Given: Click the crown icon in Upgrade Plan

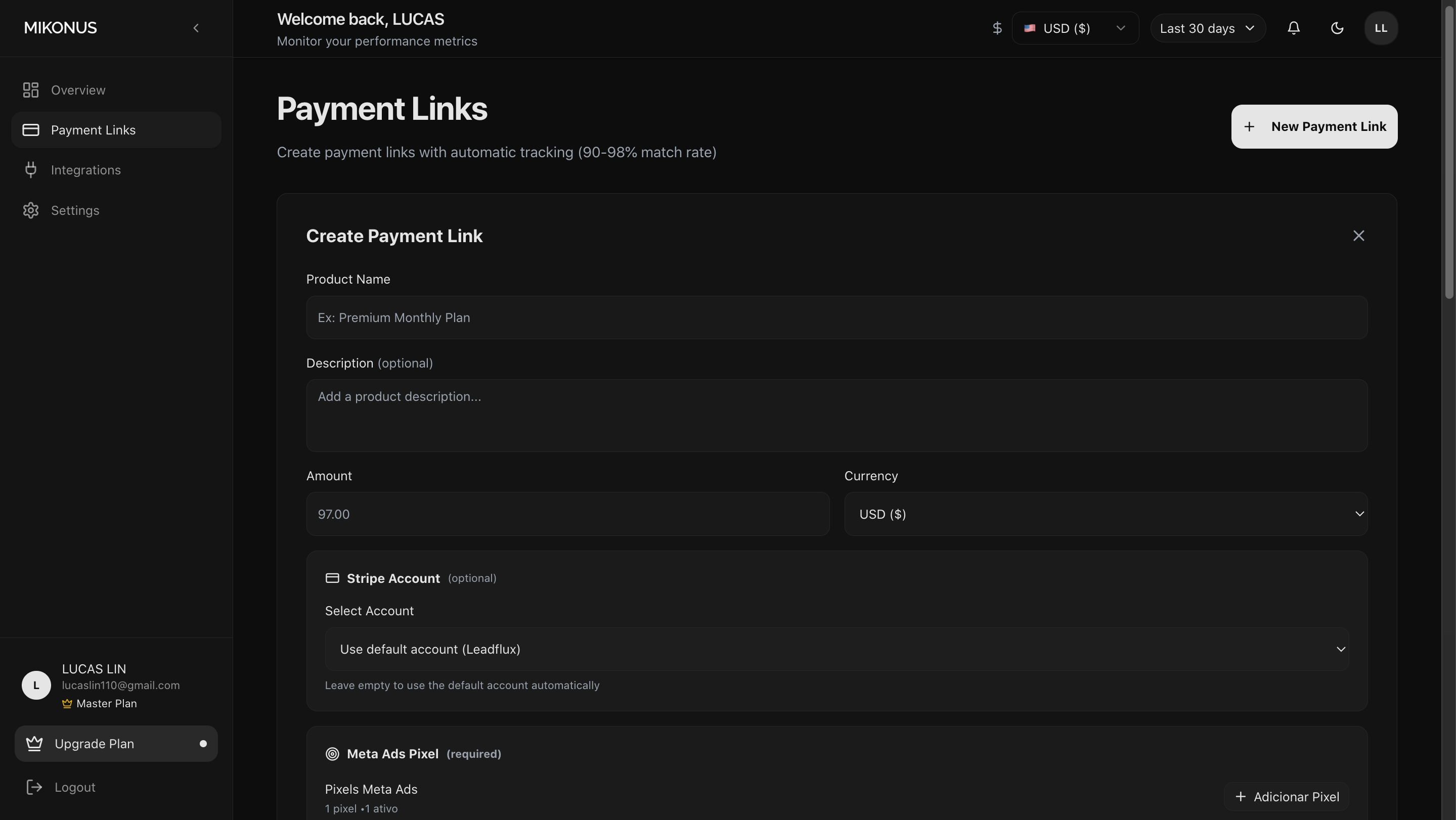Looking at the screenshot, I should [x=34, y=744].
